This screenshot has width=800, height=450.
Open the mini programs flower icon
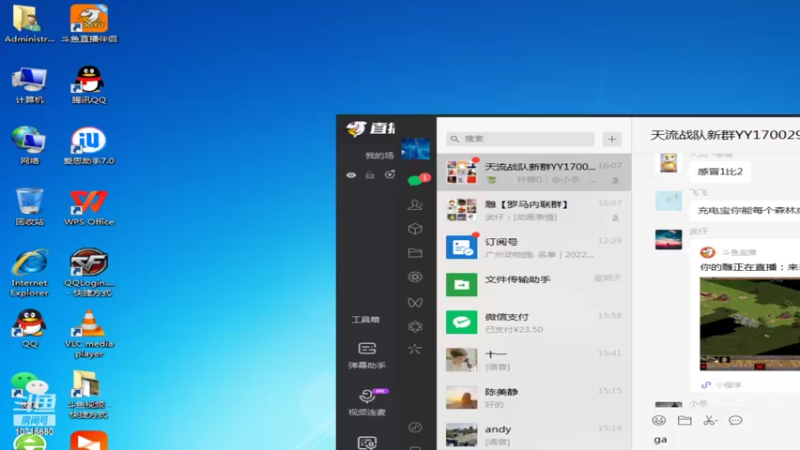(x=415, y=326)
